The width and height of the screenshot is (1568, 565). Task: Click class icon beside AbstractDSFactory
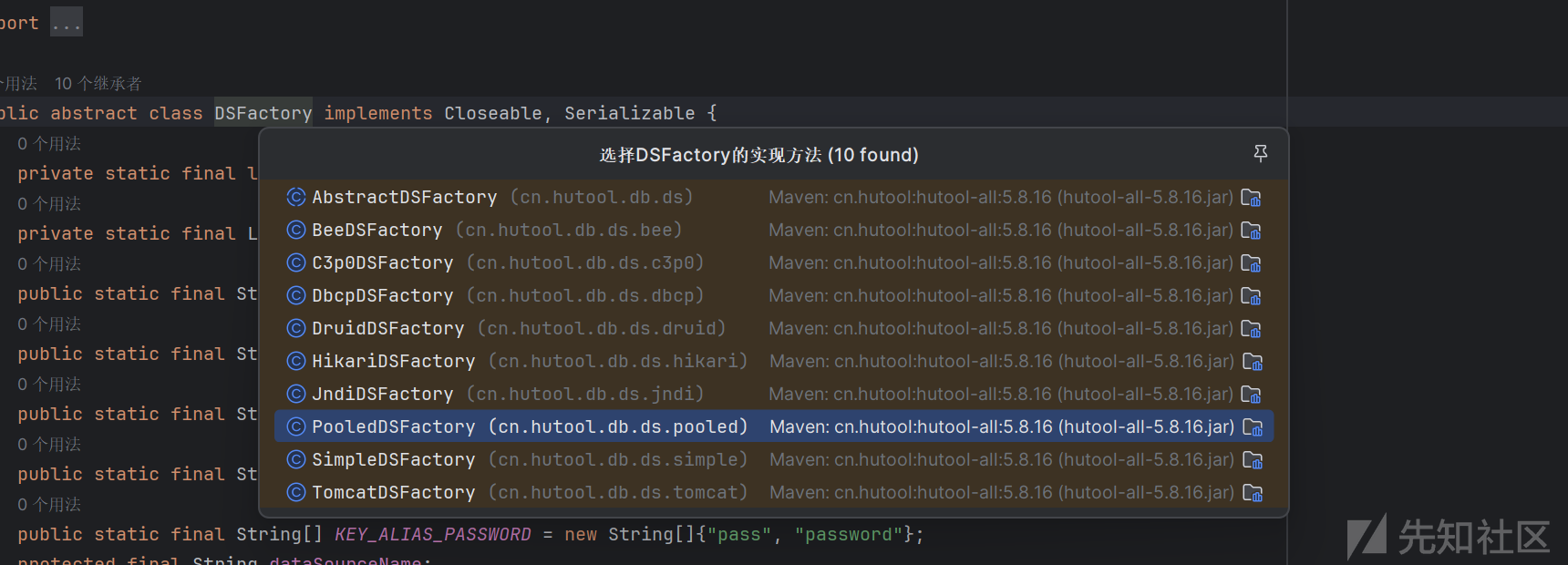pyautogui.click(x=296, y=197)
